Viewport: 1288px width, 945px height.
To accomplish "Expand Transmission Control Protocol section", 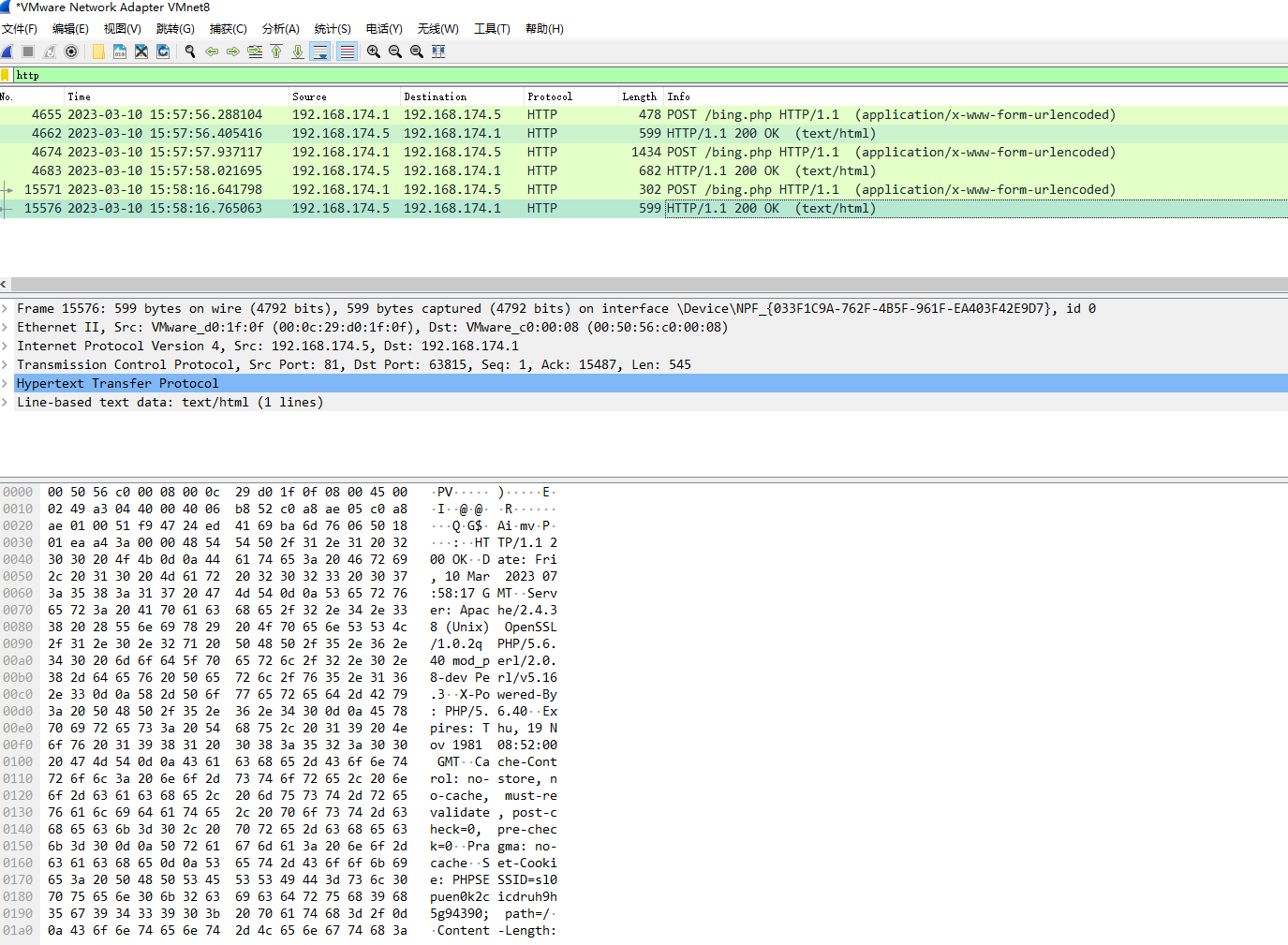I will pos(6,364).
